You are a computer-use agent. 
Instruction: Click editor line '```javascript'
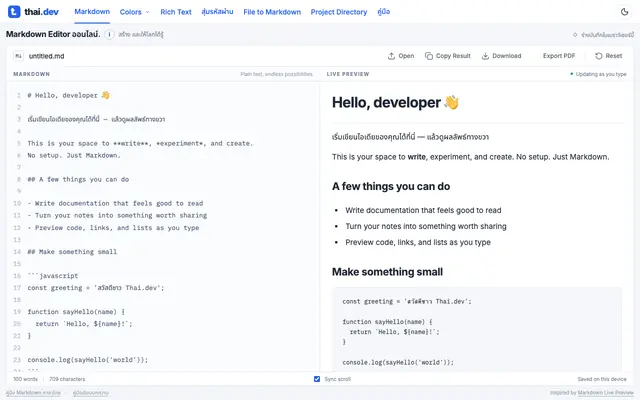pyautogui.click(x=53, y=276)
